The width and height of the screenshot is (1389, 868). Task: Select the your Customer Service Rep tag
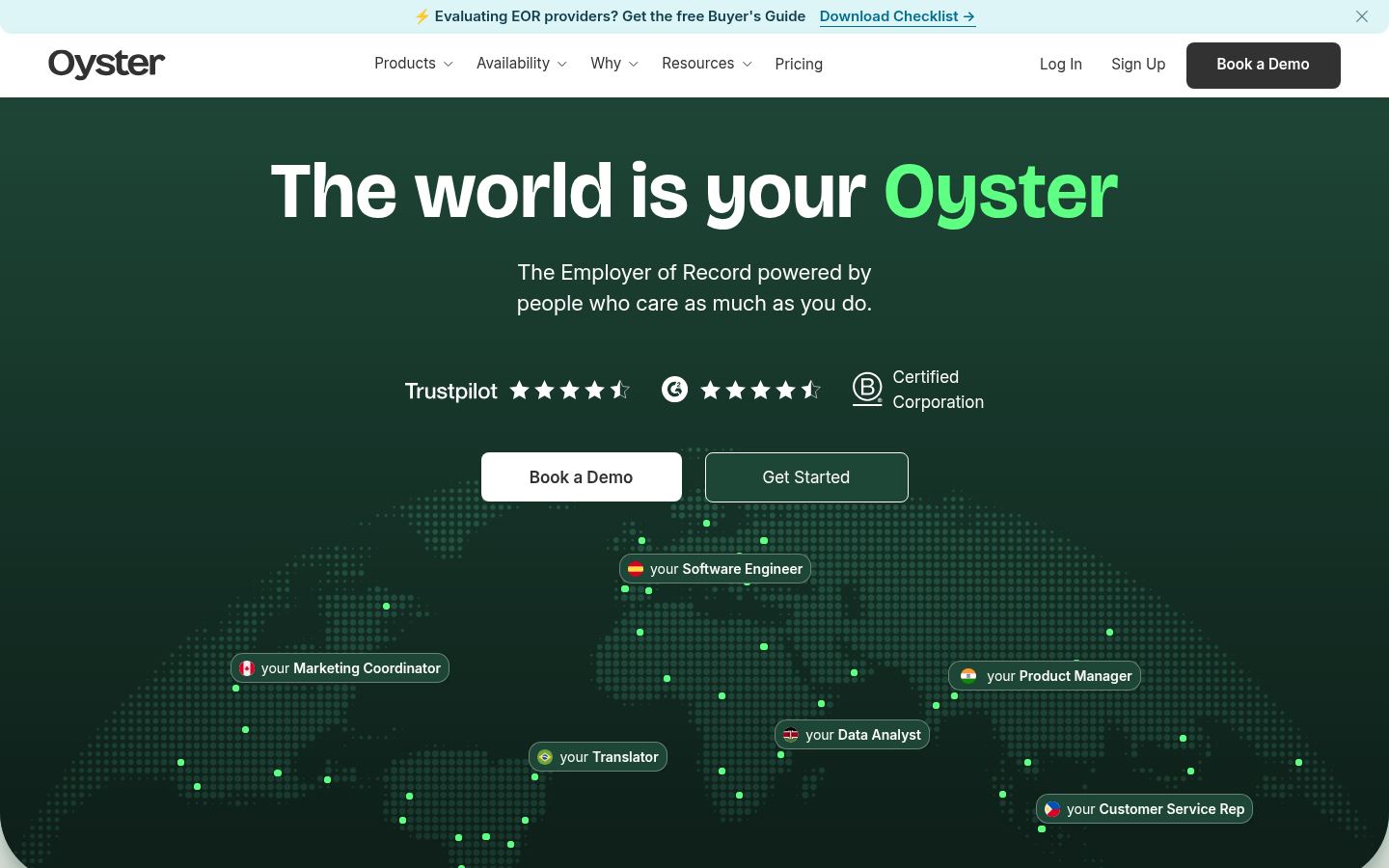(x=1144, y=809)
